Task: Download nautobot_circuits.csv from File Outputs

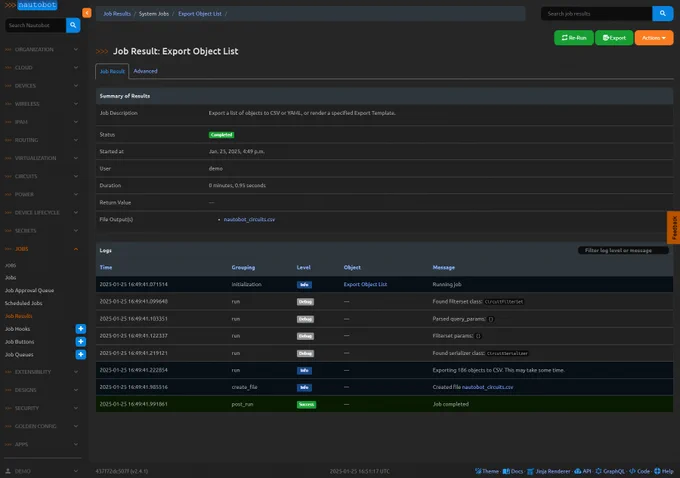Action: coord(249,219)
